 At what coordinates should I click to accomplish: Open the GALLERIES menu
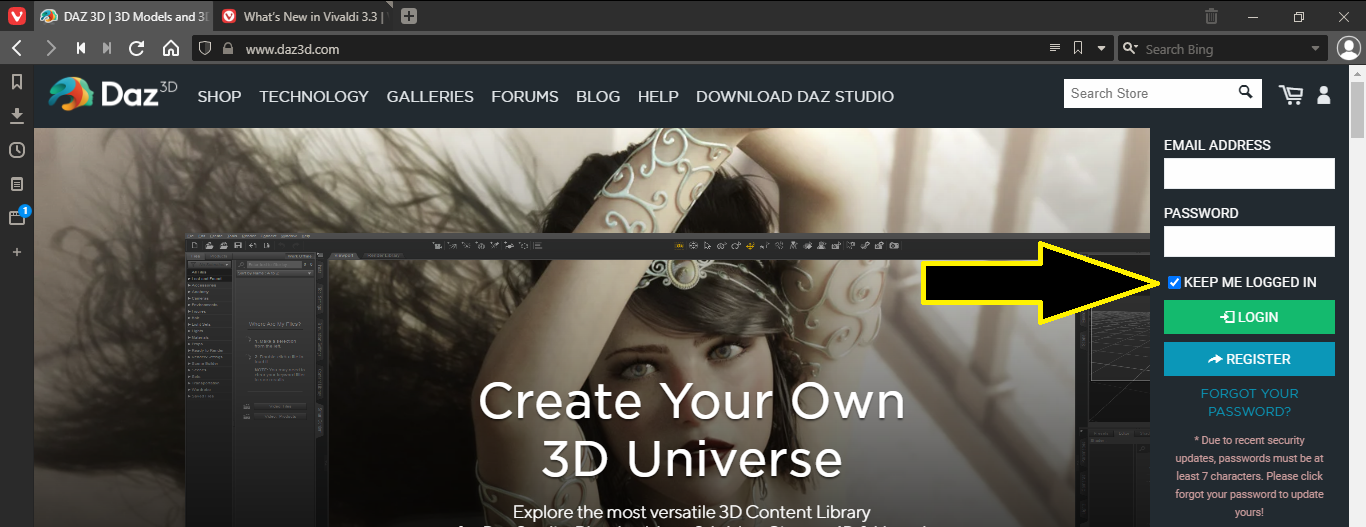click(x=430, y=97)
